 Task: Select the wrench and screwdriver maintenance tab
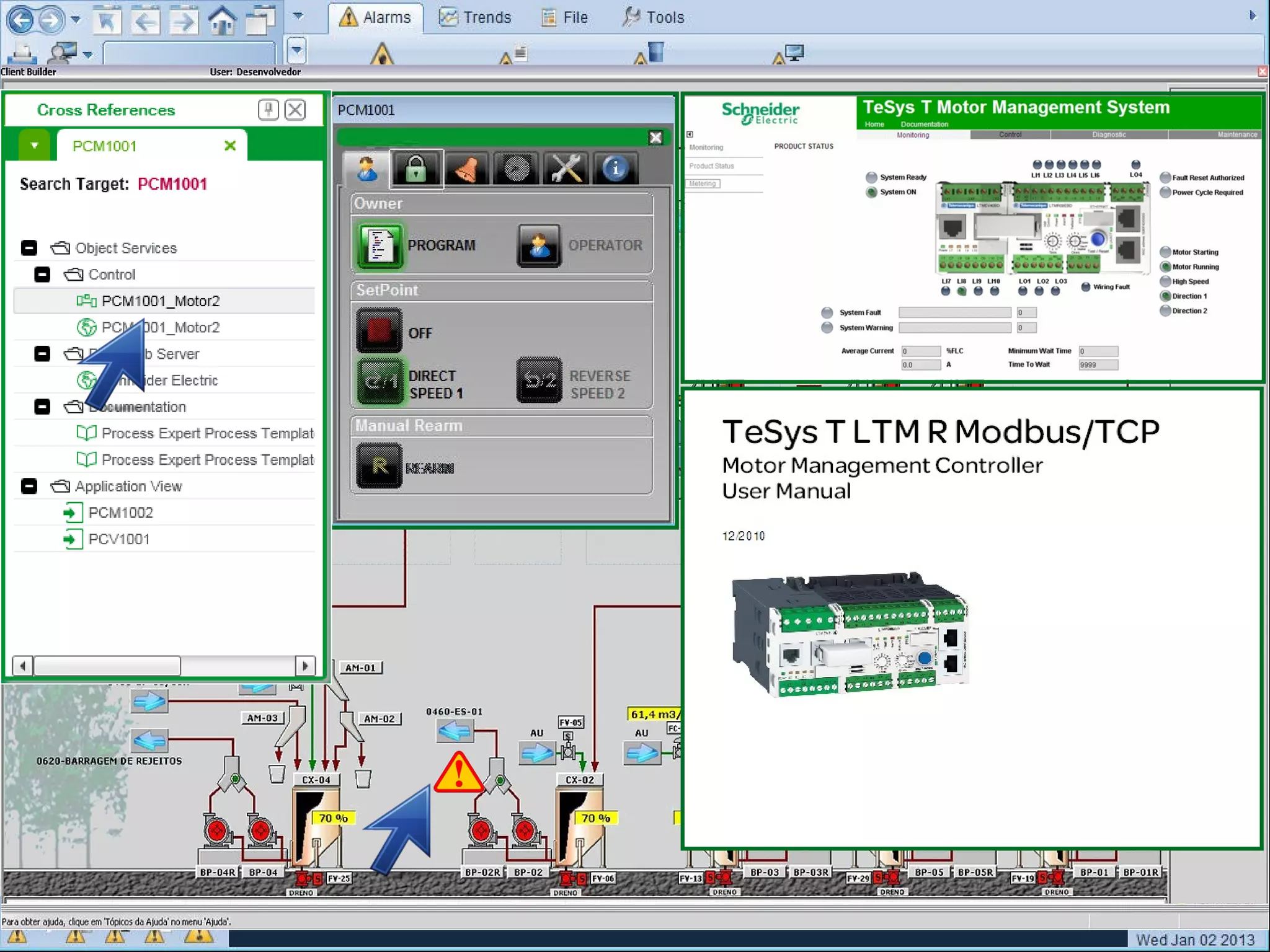click(566, 169)
